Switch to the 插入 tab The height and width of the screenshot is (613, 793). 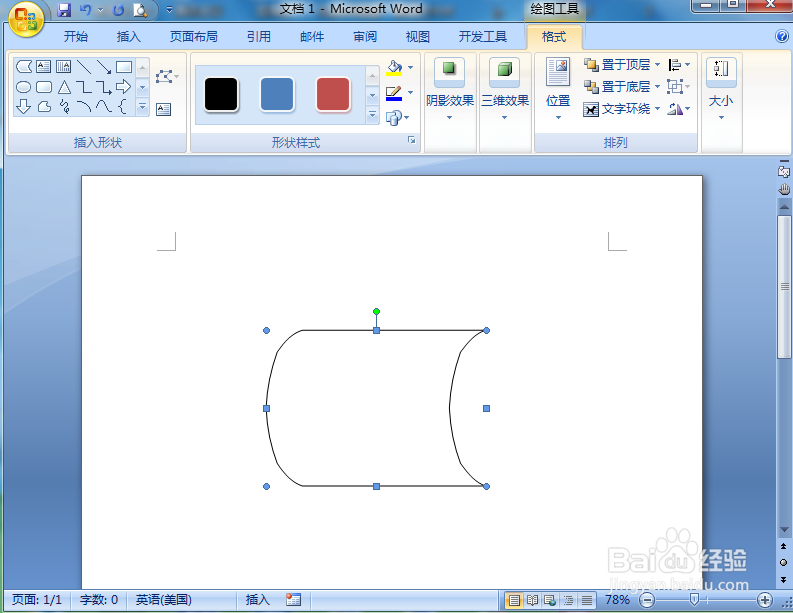128,36
